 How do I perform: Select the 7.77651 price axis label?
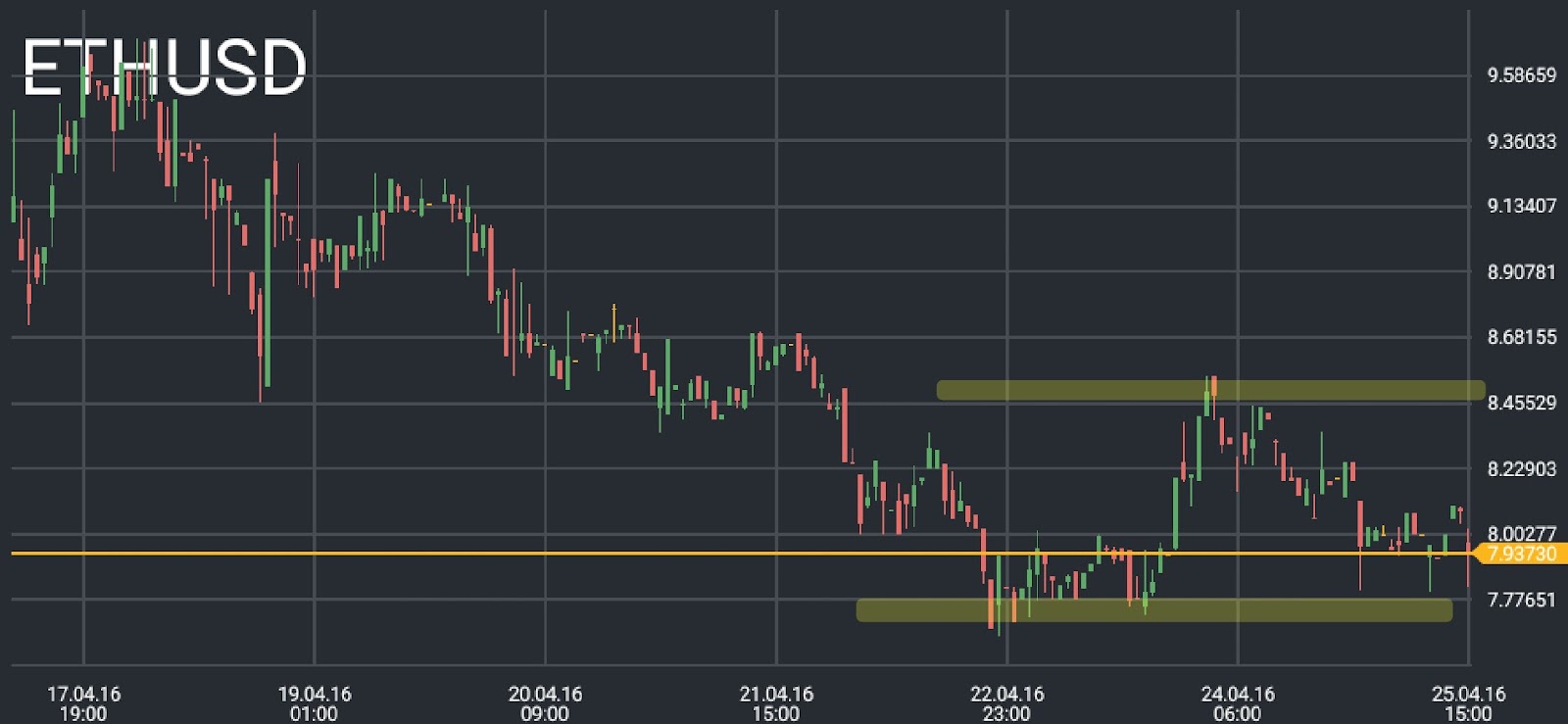point(1521,600)
